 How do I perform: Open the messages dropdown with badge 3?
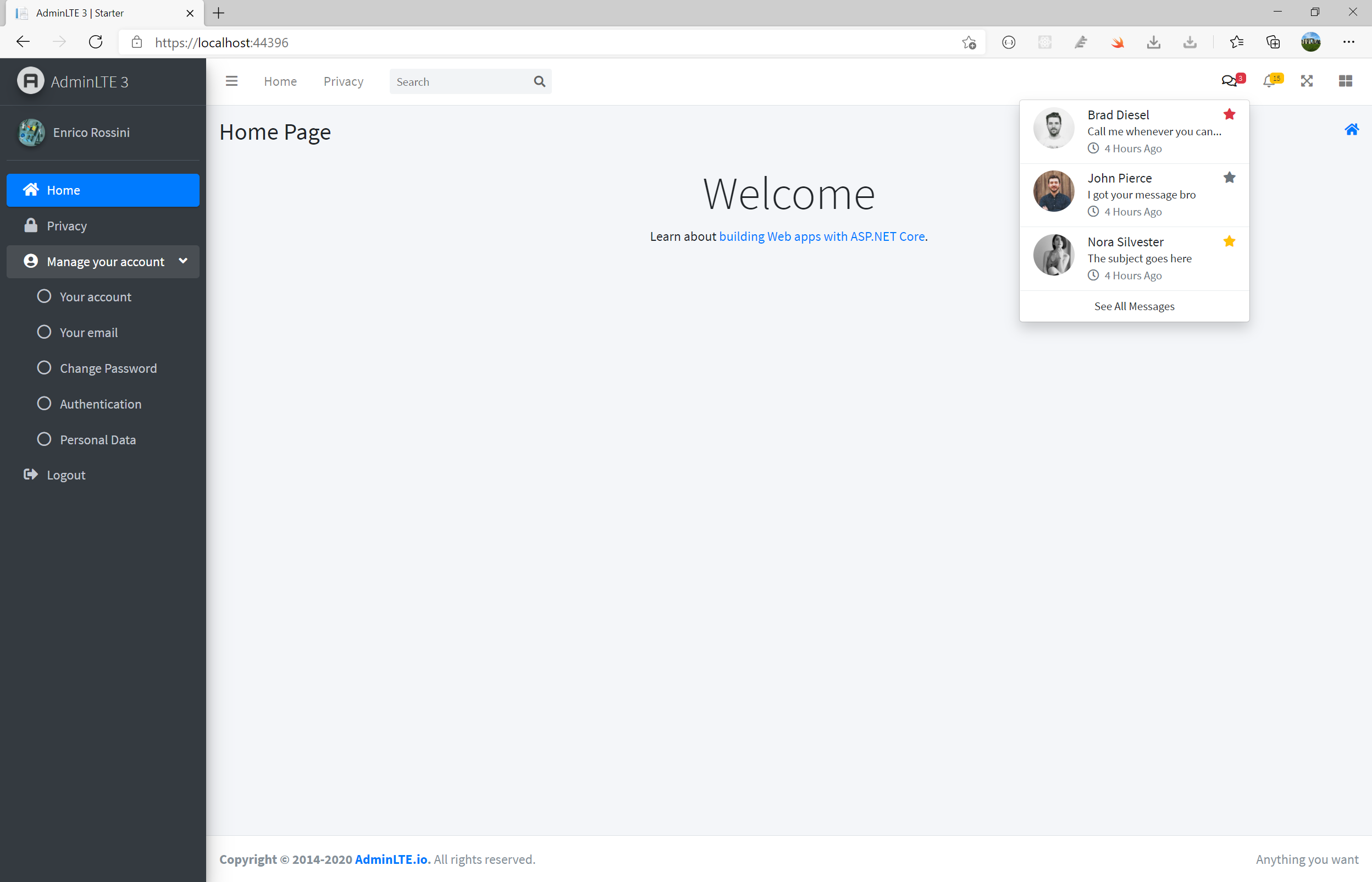[x=1230, y=81]
